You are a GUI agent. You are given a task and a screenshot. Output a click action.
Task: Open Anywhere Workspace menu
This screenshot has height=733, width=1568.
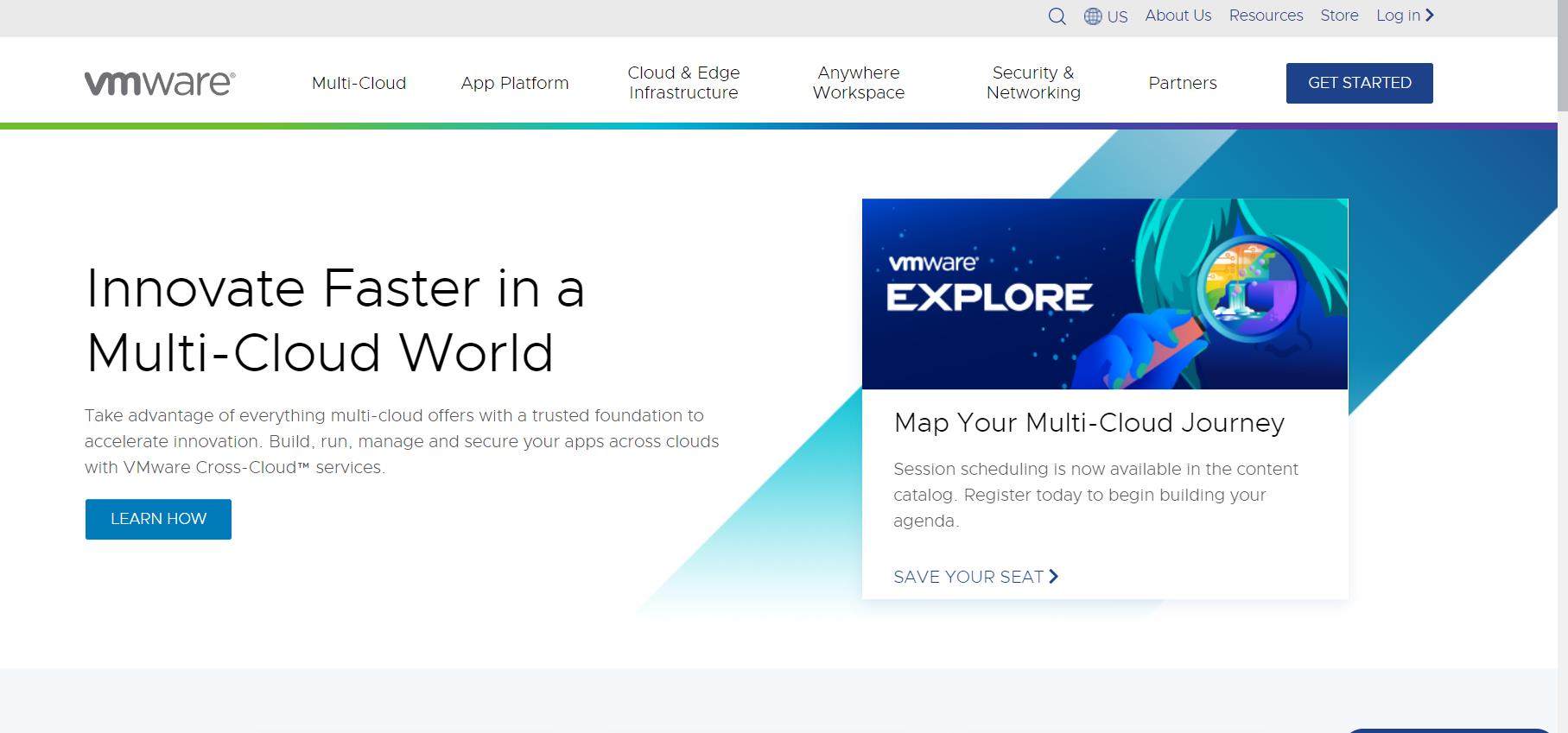click(x=859, y=83)
